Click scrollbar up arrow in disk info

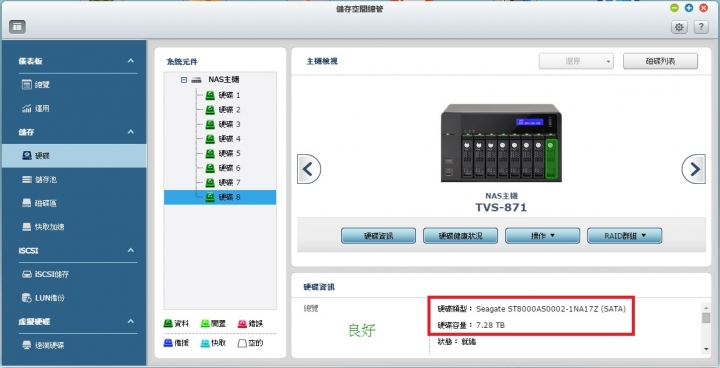706,307
